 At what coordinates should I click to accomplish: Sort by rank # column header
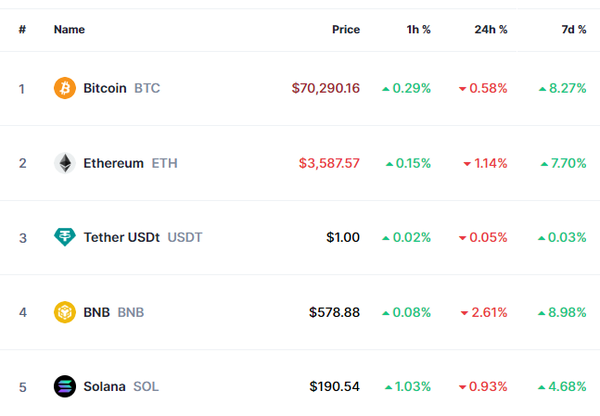(x=22, y=30)
